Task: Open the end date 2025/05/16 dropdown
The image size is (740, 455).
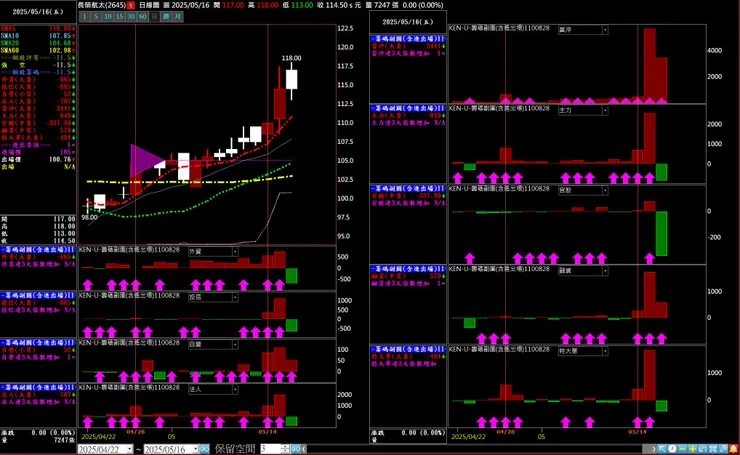Action: tap(196, 449)
